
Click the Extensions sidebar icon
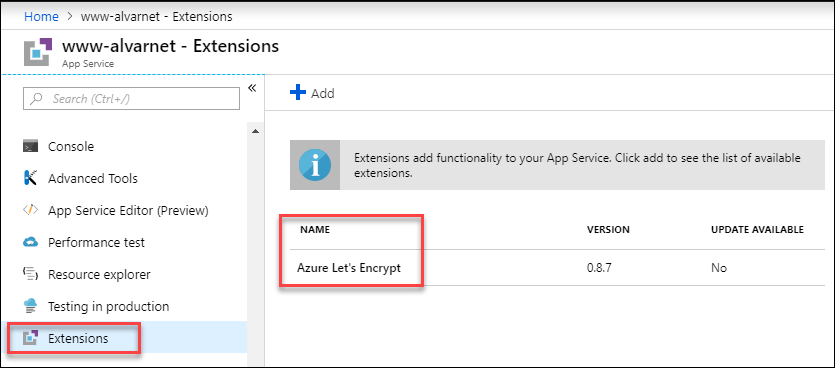tap(30, 338)
